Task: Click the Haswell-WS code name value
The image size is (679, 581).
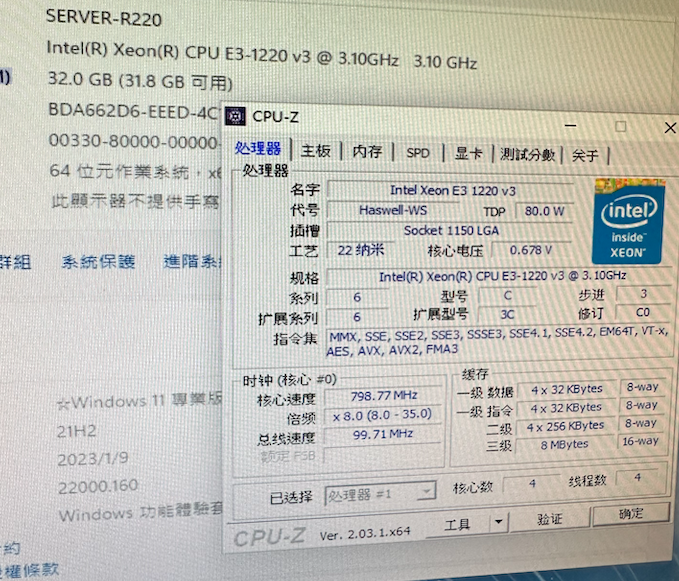Action: pyautogui.click(x=393, y=210)
